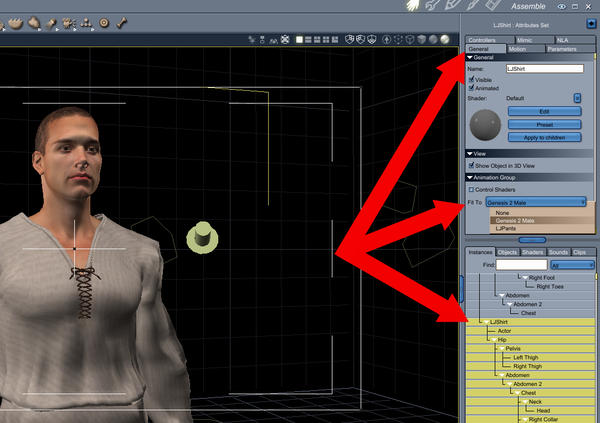
Task: Switch to the Model room wrench icon
Action: click(433, 5)
